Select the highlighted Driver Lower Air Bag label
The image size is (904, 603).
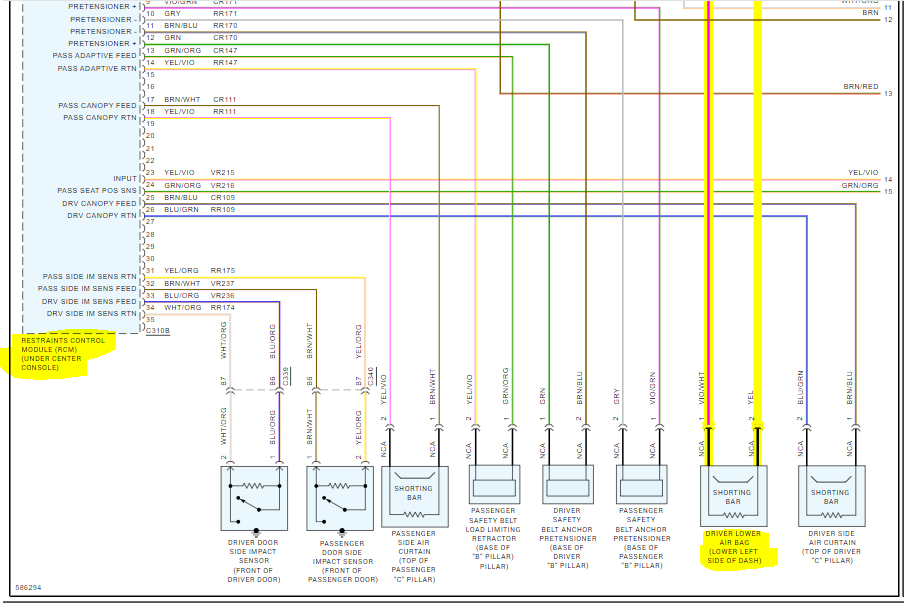(734, 547)
